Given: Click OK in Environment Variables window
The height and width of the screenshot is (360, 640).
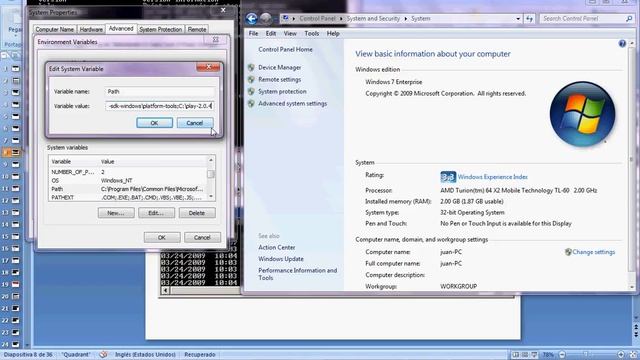Looking at the screenshot, I should pos(162,237).
